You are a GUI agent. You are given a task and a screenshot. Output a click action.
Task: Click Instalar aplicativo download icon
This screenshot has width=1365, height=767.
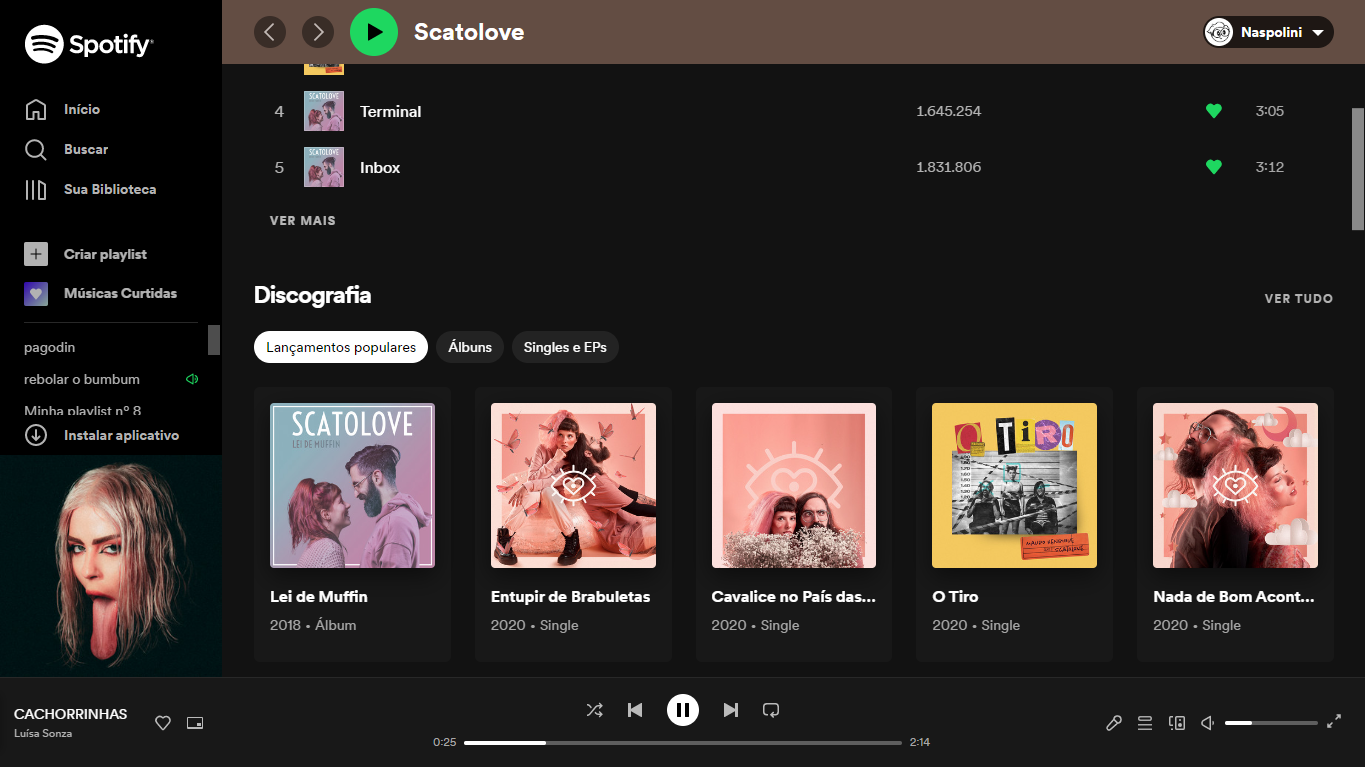coord(36,435)
